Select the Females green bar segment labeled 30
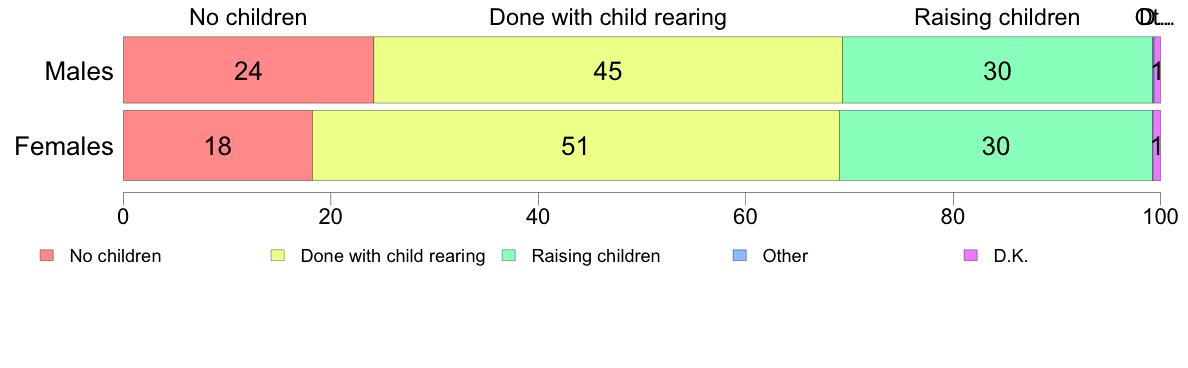Image resolution: width=1188 pixels, height=368 pixels. pyautogui.click(x=996, y=145)
